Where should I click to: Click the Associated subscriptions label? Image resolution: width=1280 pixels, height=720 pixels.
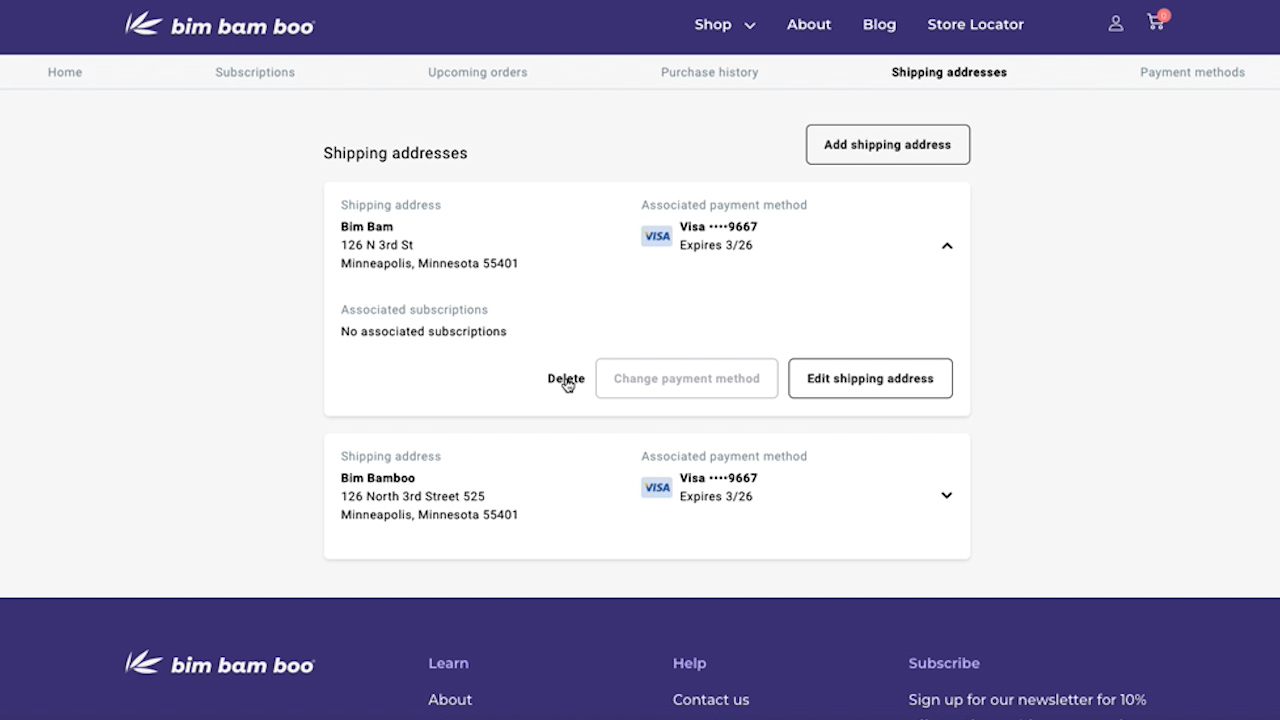click(x=415, y=310)
